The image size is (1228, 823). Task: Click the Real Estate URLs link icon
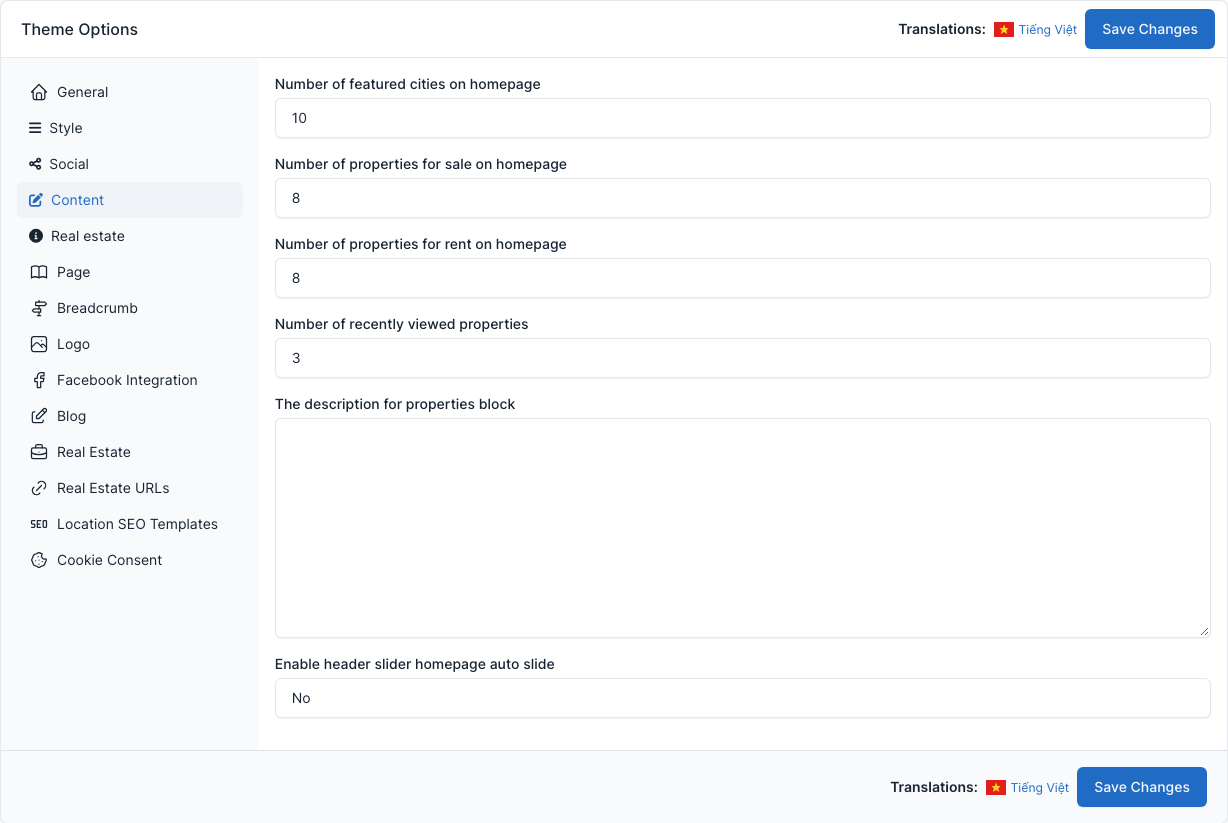point(39,488)
